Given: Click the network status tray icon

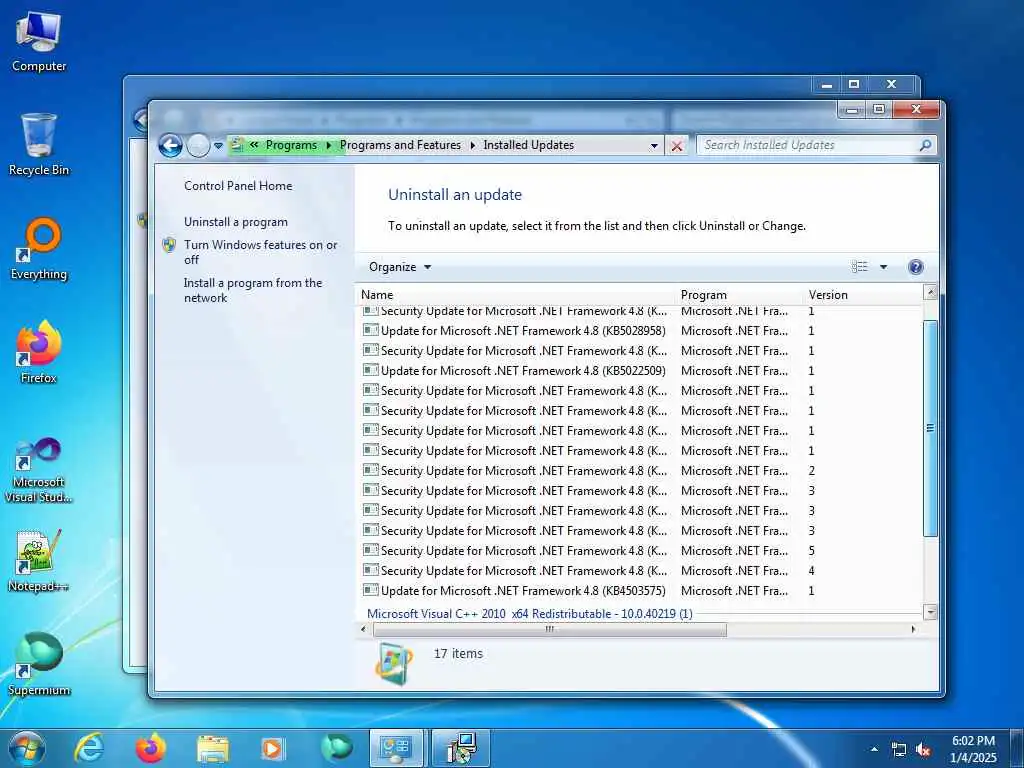Looking at the screenshot, I should coord(899,750).
